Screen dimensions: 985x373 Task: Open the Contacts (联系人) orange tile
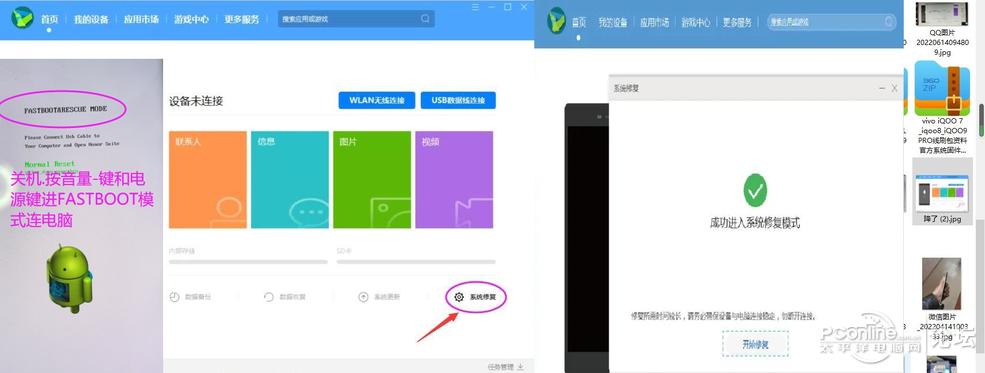[x=208, y=180]
